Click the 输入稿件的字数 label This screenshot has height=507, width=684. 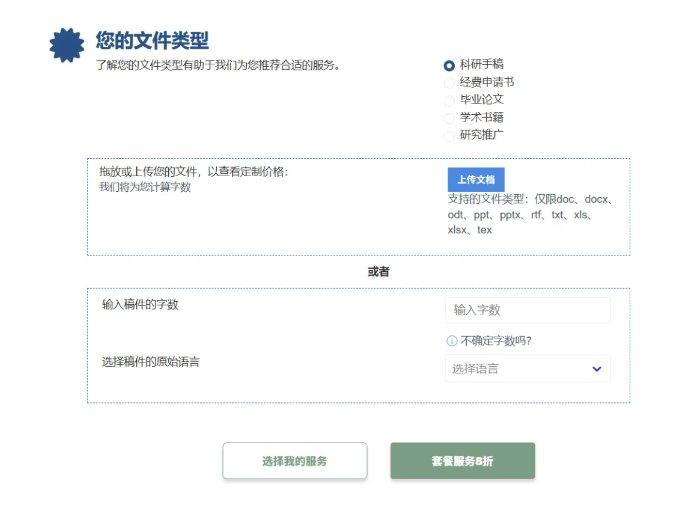(140, 305)
